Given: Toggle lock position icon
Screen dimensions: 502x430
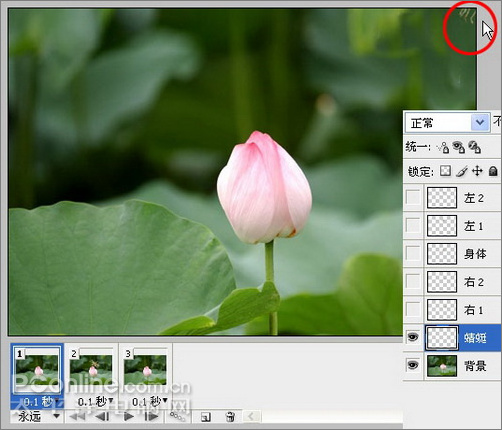Looking at the screenshot, I should (x=477, y=171).
